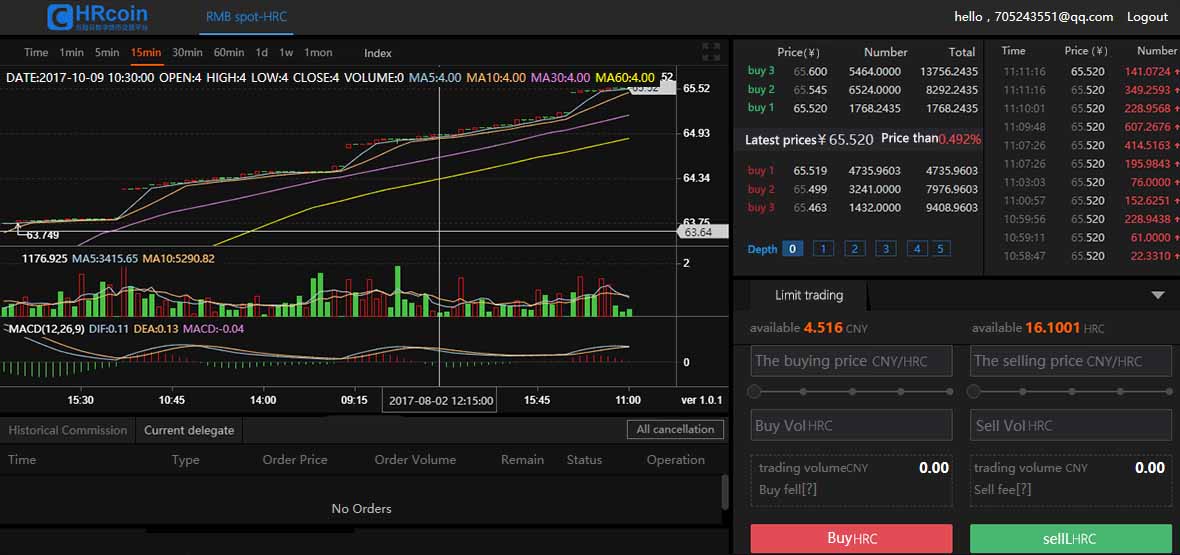Open the Historical Commission tab

pyautogui.click(x=68, y=430)
